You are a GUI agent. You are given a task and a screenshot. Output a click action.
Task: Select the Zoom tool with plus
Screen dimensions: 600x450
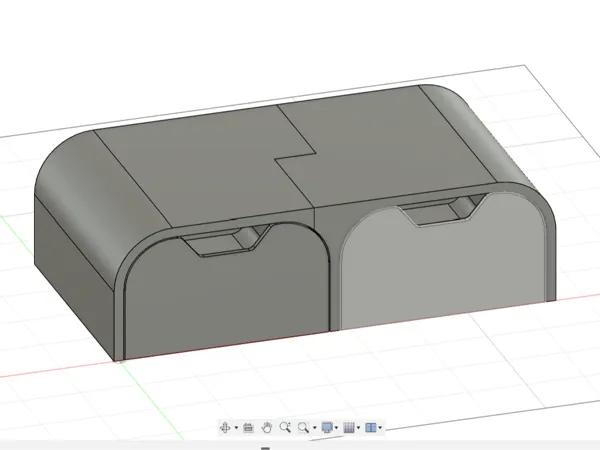pos(285,427)
